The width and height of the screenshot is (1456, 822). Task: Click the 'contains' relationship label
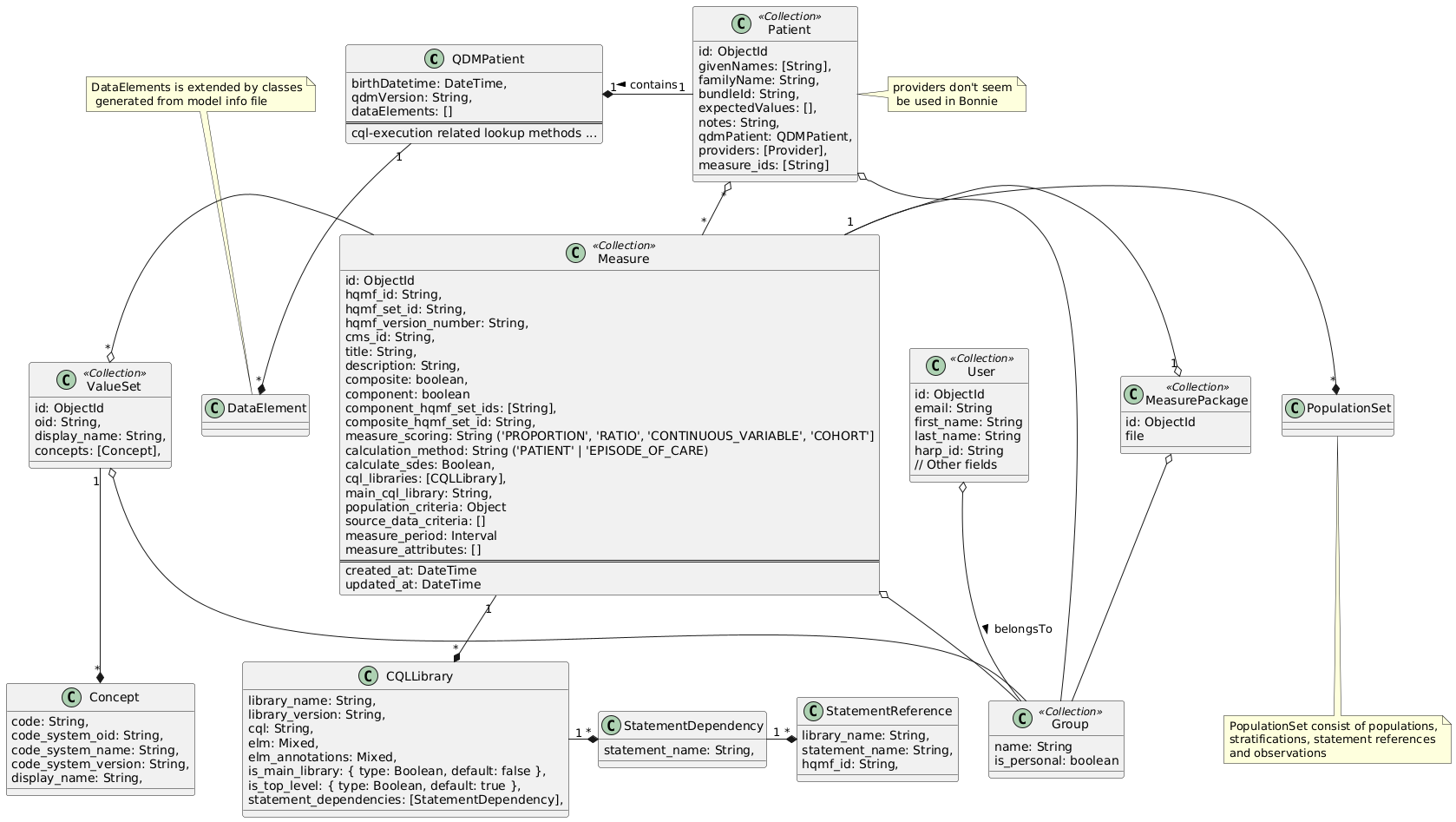(653, 84)
